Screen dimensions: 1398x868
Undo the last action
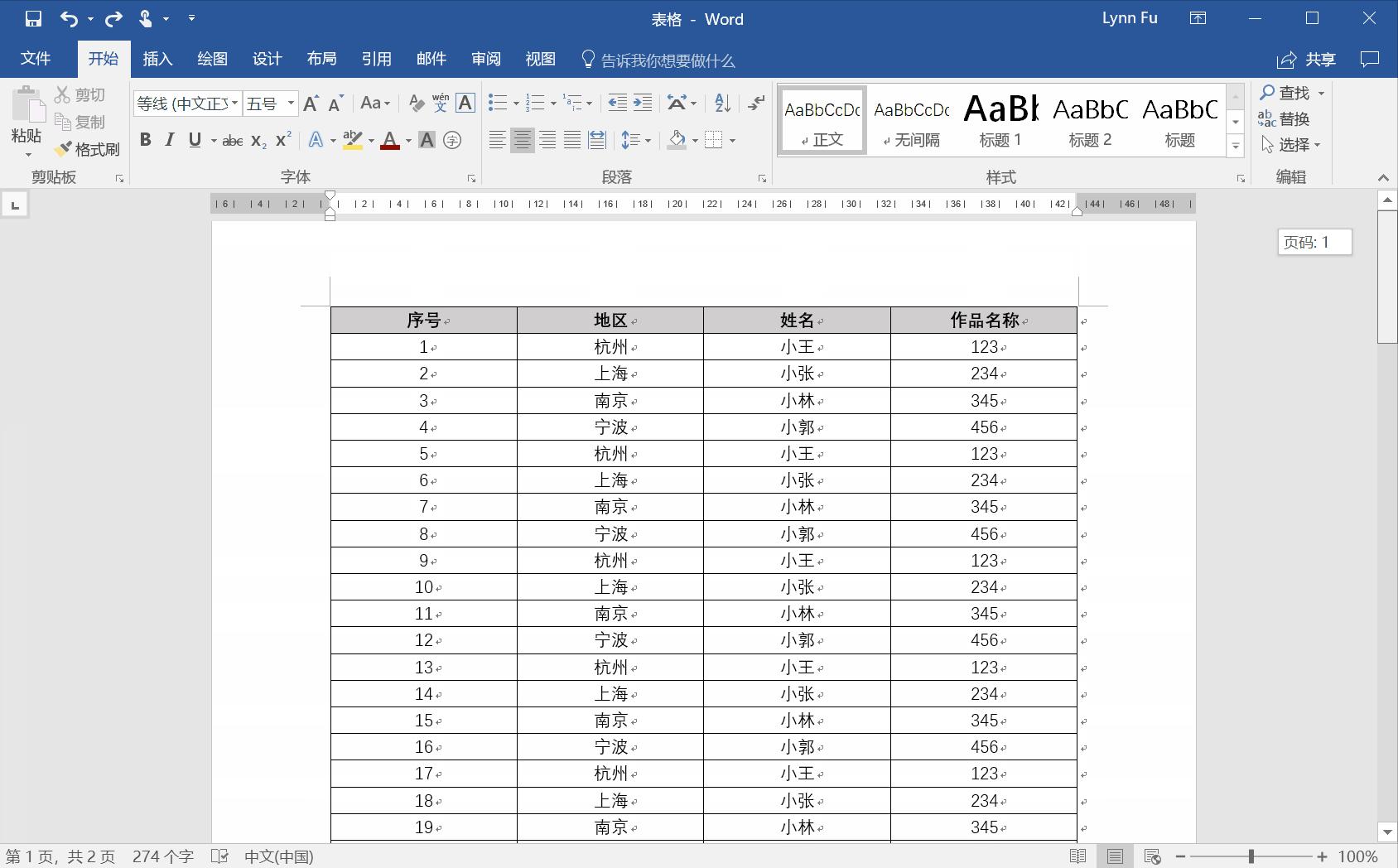point(69,18)
